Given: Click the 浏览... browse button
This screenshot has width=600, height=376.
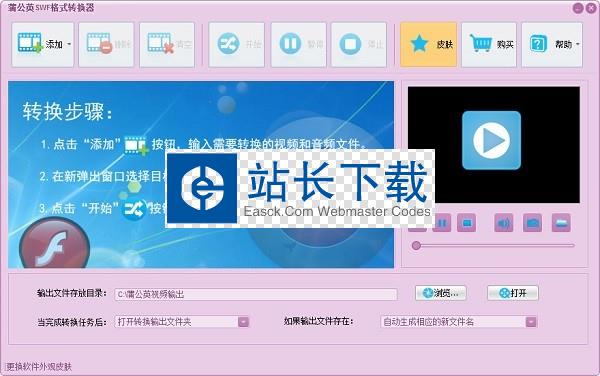Looking at the screenshot, I should (441, 293).
